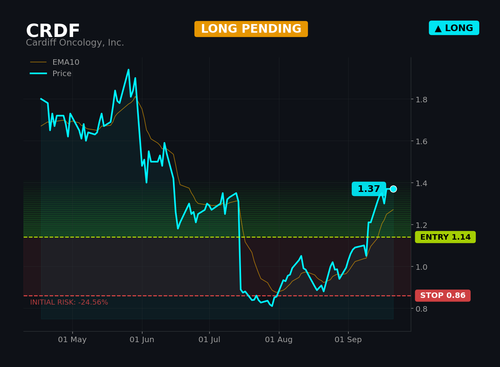Viewport: 500px width, 367px height.
Task: Click the CRDF ticker symbol
Action: point(53,31)
